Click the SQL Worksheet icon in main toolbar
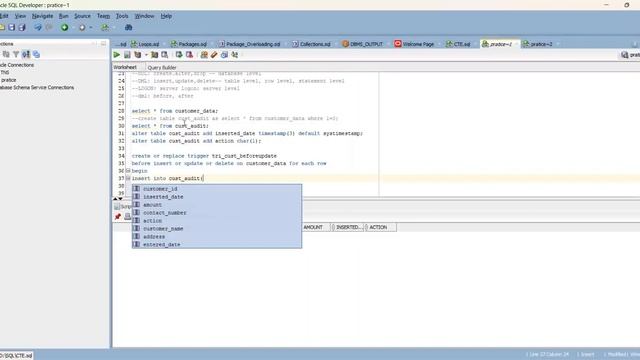 [105, 27]
